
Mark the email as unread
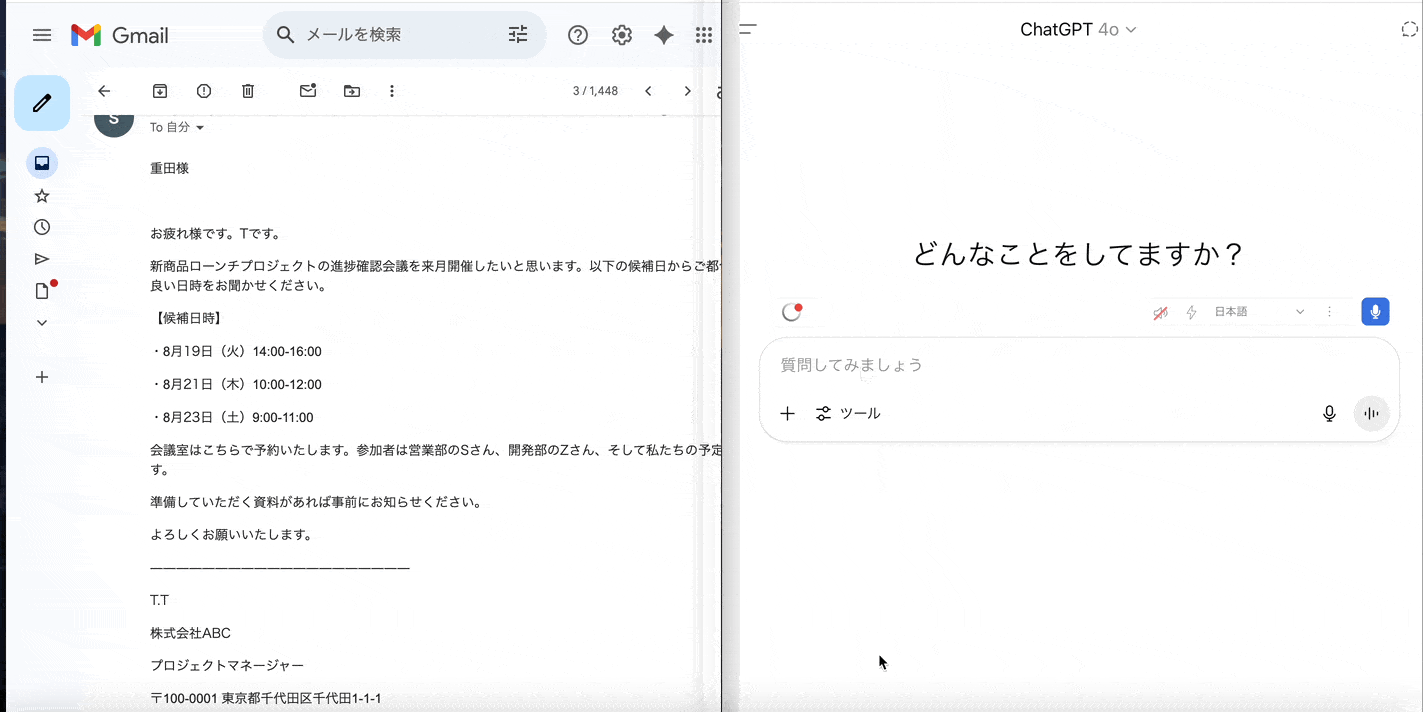[x=307, y=90]
